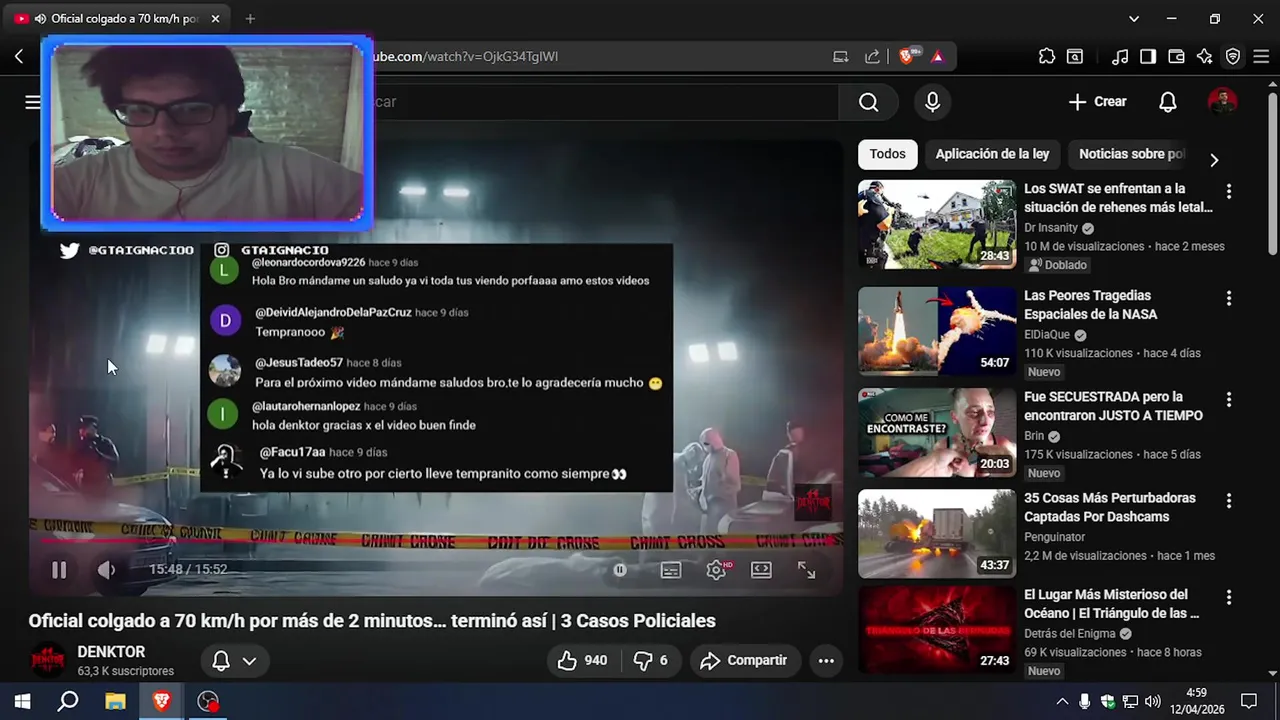
Task: Open OBS recorder in taskbar
Action: 208,701
